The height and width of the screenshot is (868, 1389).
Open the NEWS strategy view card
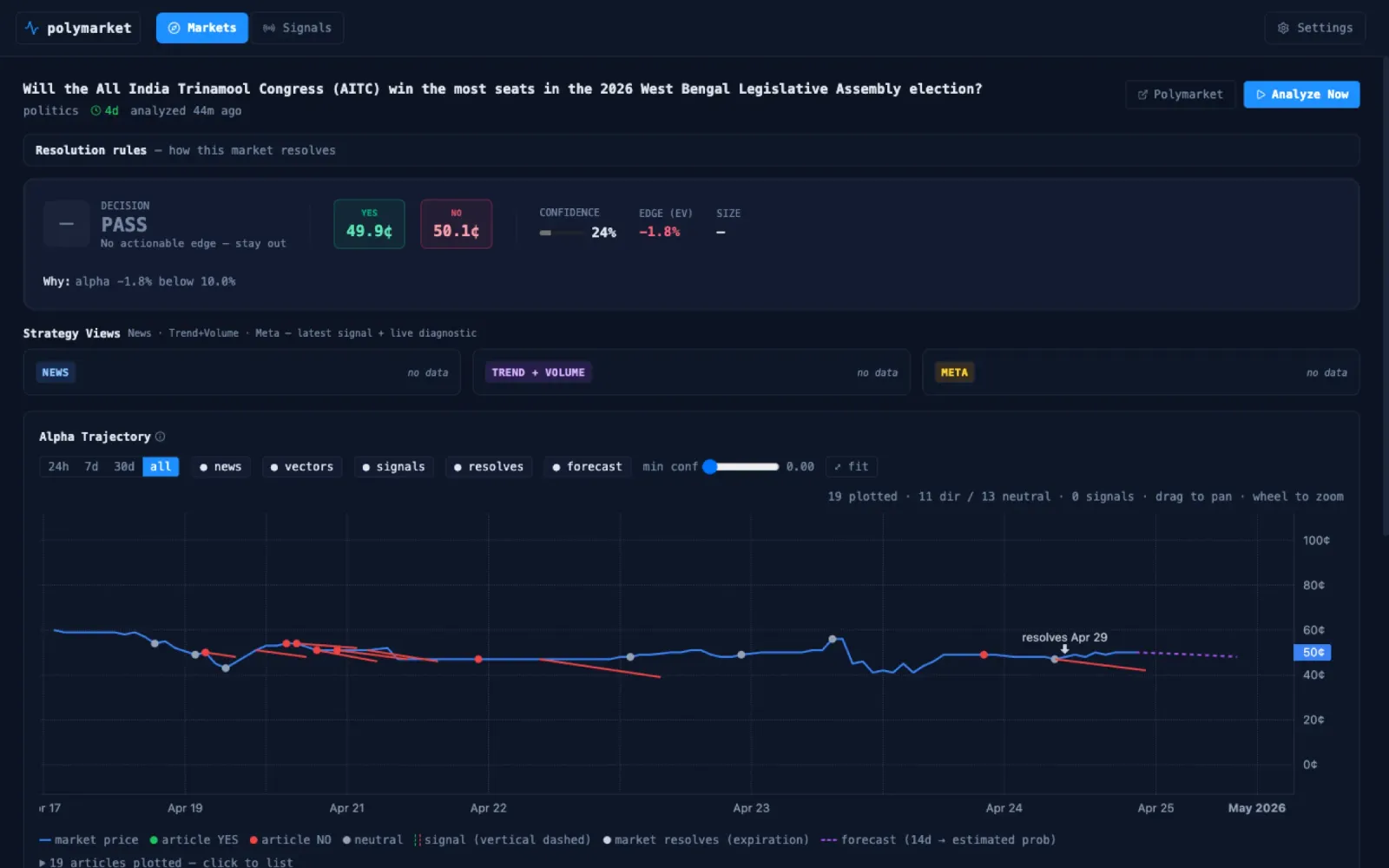point(241,372)
